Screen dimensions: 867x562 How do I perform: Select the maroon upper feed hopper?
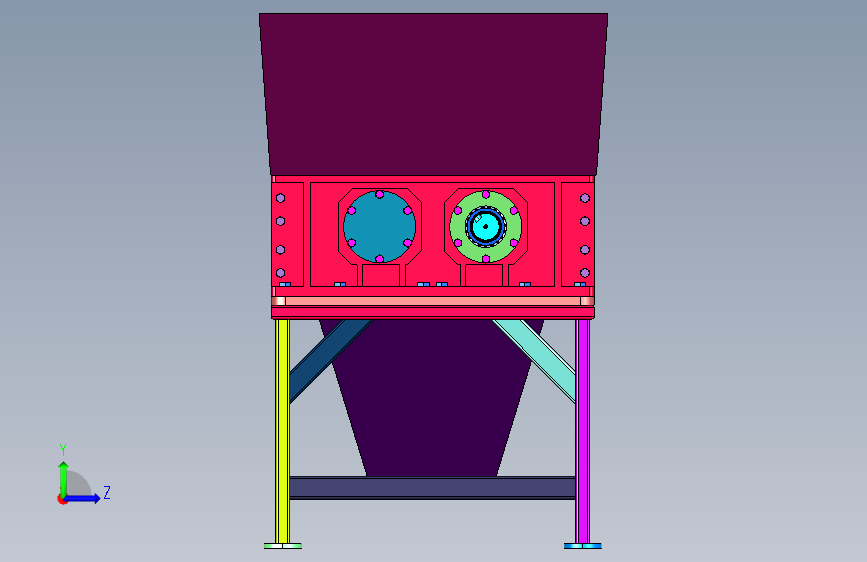[434, 94]
